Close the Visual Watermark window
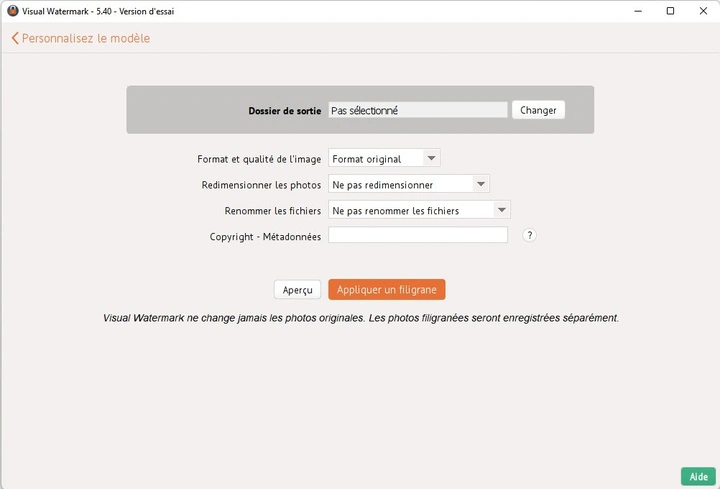 [x=703, y=11]
